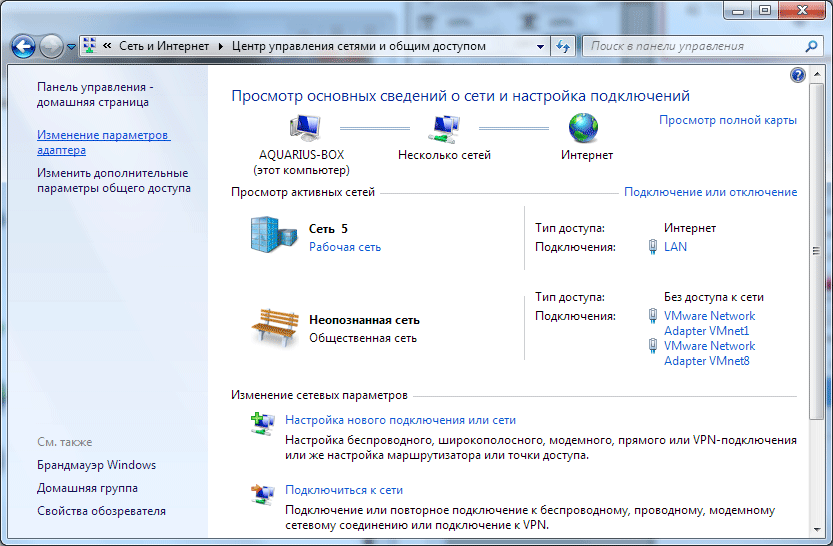
Task: Click the VMnet8 adapter plug icon
Action: (653, 346)
